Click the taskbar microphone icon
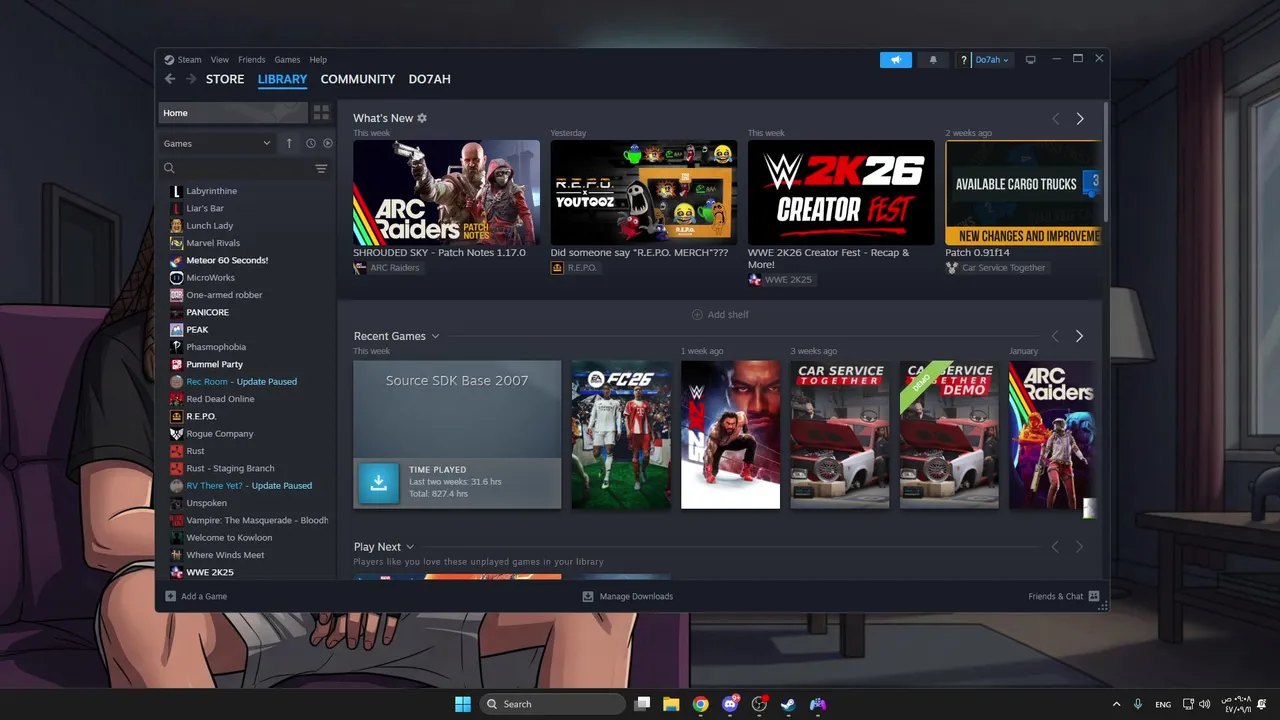1280x720 pixels. [1138, 704]
